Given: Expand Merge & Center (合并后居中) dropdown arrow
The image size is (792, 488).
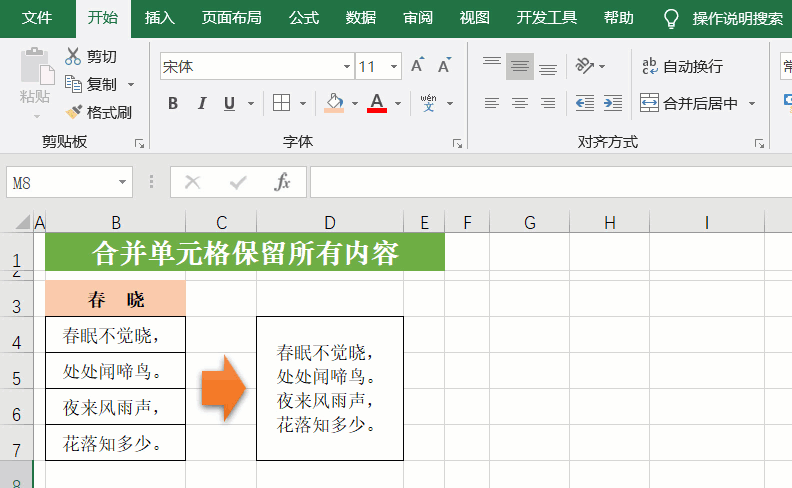Looking at the screenshot, I should (752, 104).
